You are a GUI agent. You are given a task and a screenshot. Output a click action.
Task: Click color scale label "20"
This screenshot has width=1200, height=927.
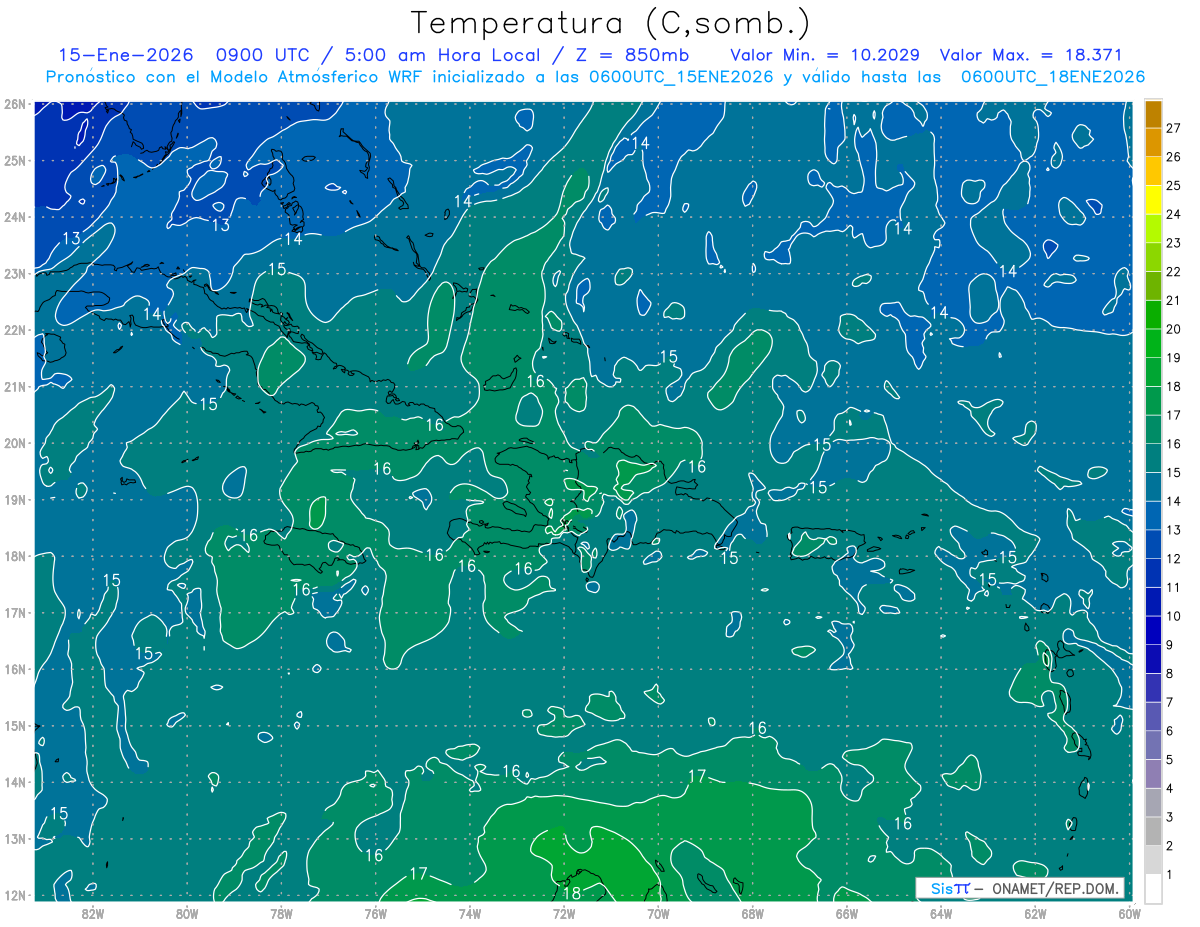[x=1174, y=329]
